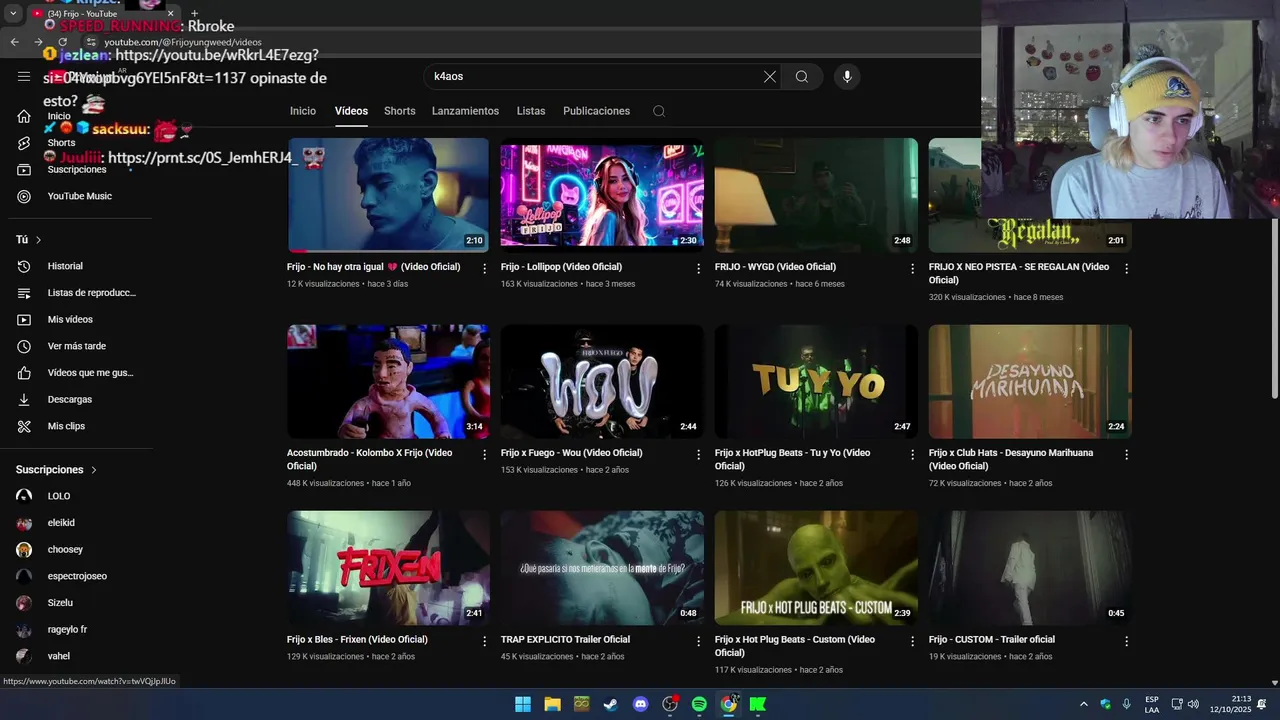Open Spotify from the taskbar
The height and width of the screenshot is (720, 1280).
click(x=699, y=704)
